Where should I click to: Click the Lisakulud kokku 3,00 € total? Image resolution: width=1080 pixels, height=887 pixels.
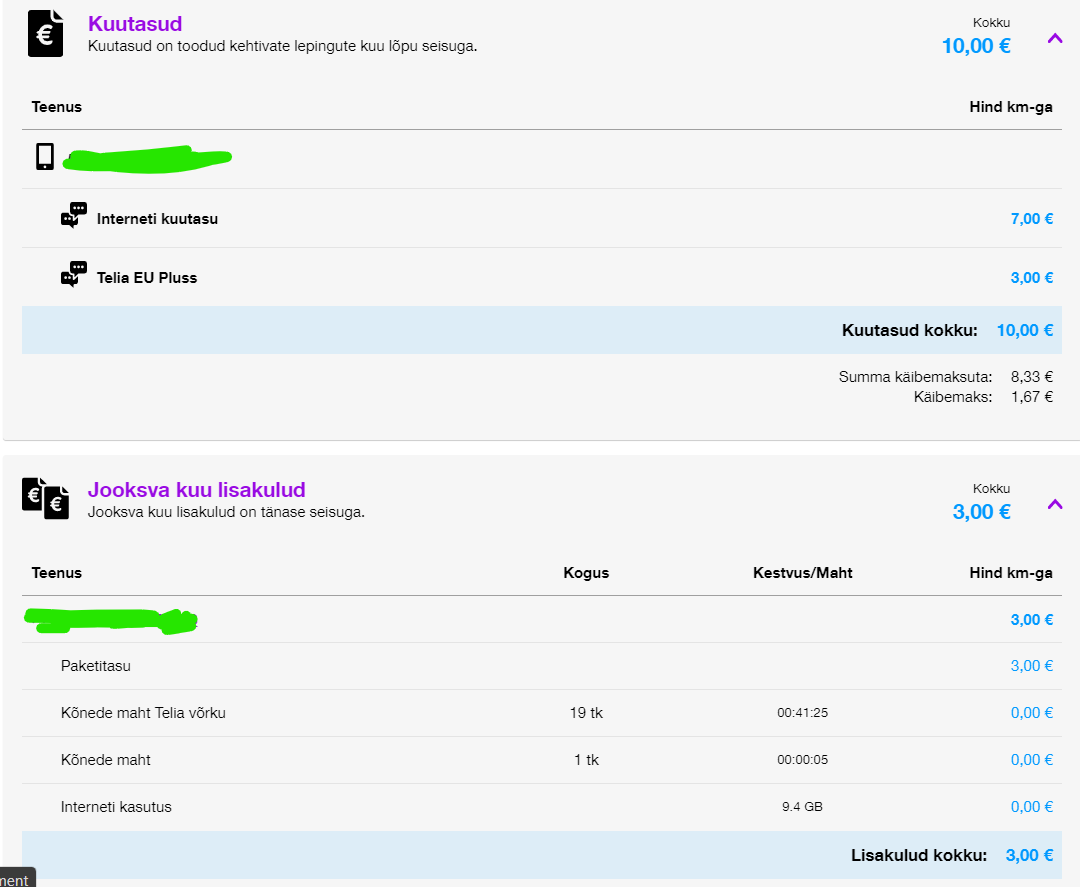tap(1029, 855)
